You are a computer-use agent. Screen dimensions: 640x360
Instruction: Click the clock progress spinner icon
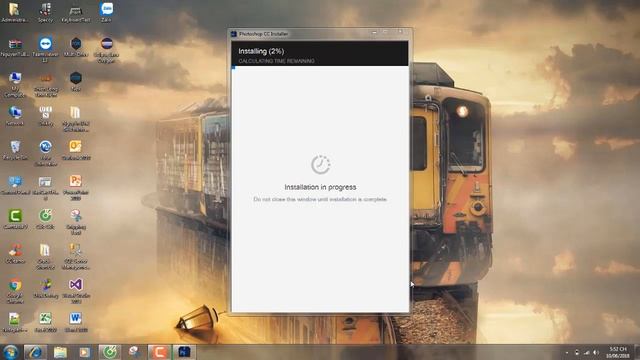320,164
